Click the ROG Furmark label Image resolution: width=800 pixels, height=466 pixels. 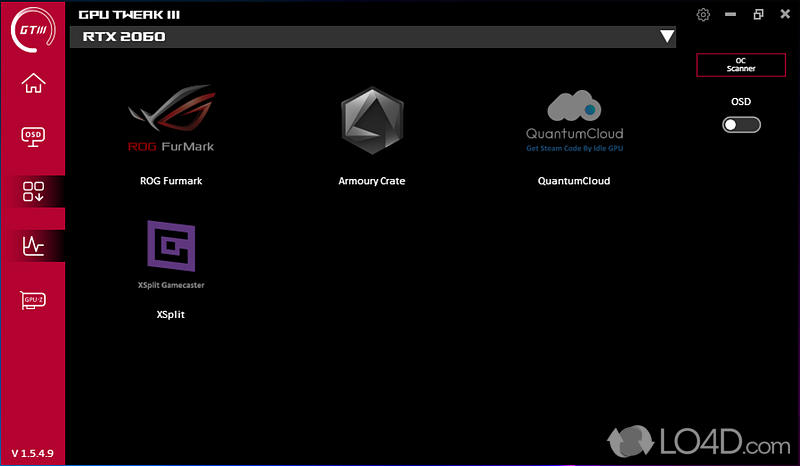pos(171,181)
